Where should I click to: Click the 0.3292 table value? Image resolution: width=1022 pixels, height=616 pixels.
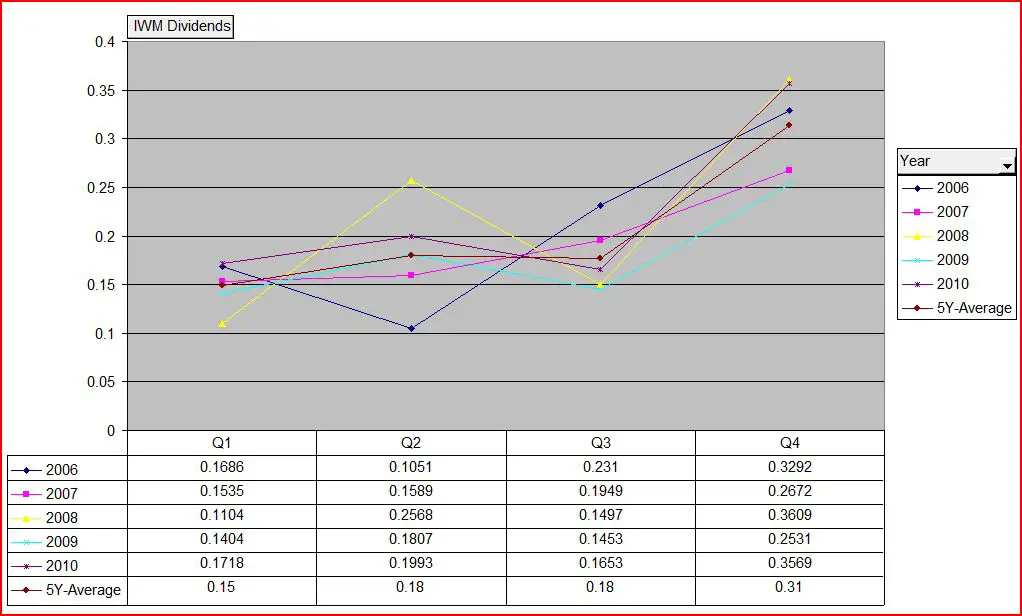[x=789, y=467]
